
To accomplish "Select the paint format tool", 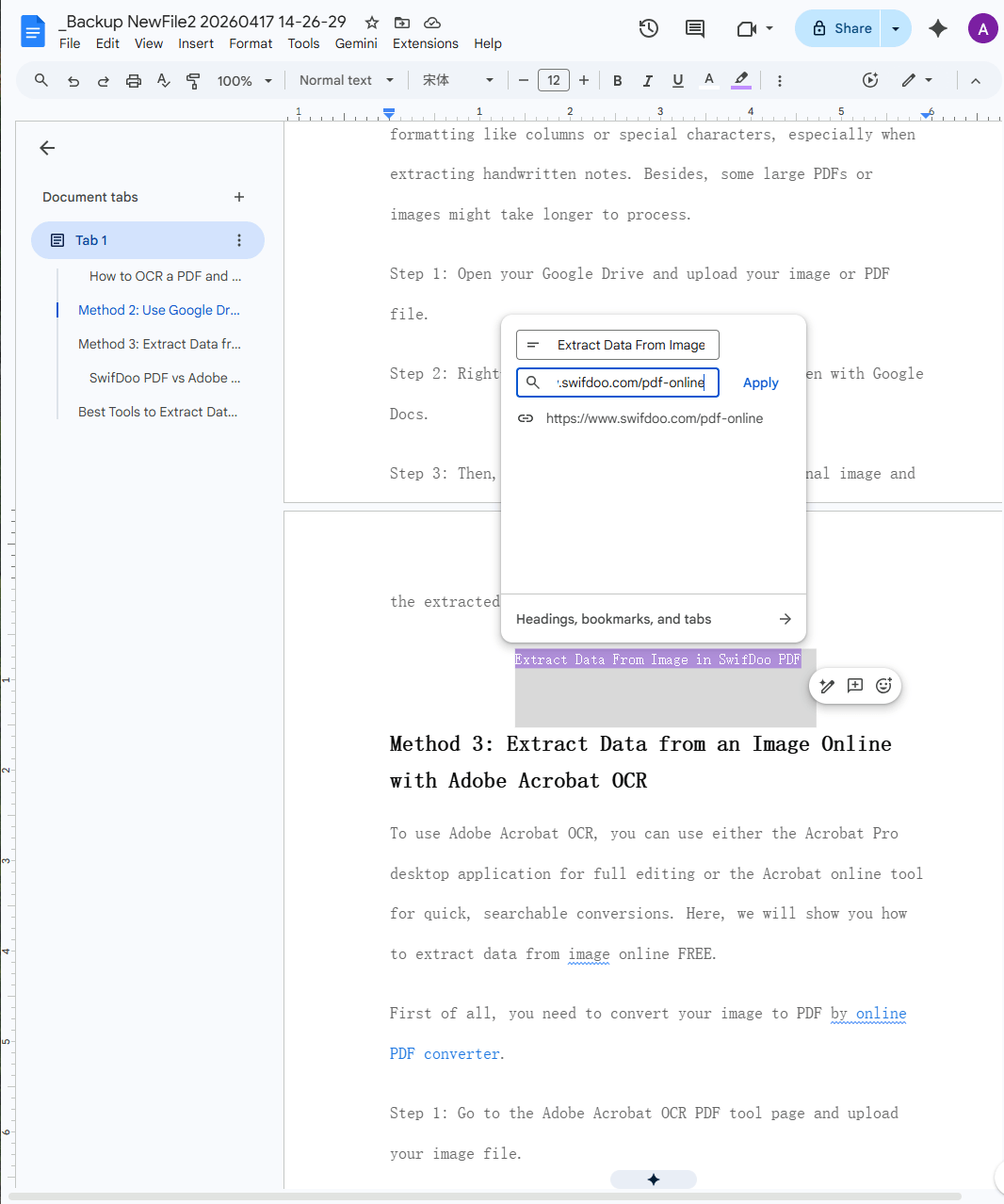I will (x=193, y=80).
